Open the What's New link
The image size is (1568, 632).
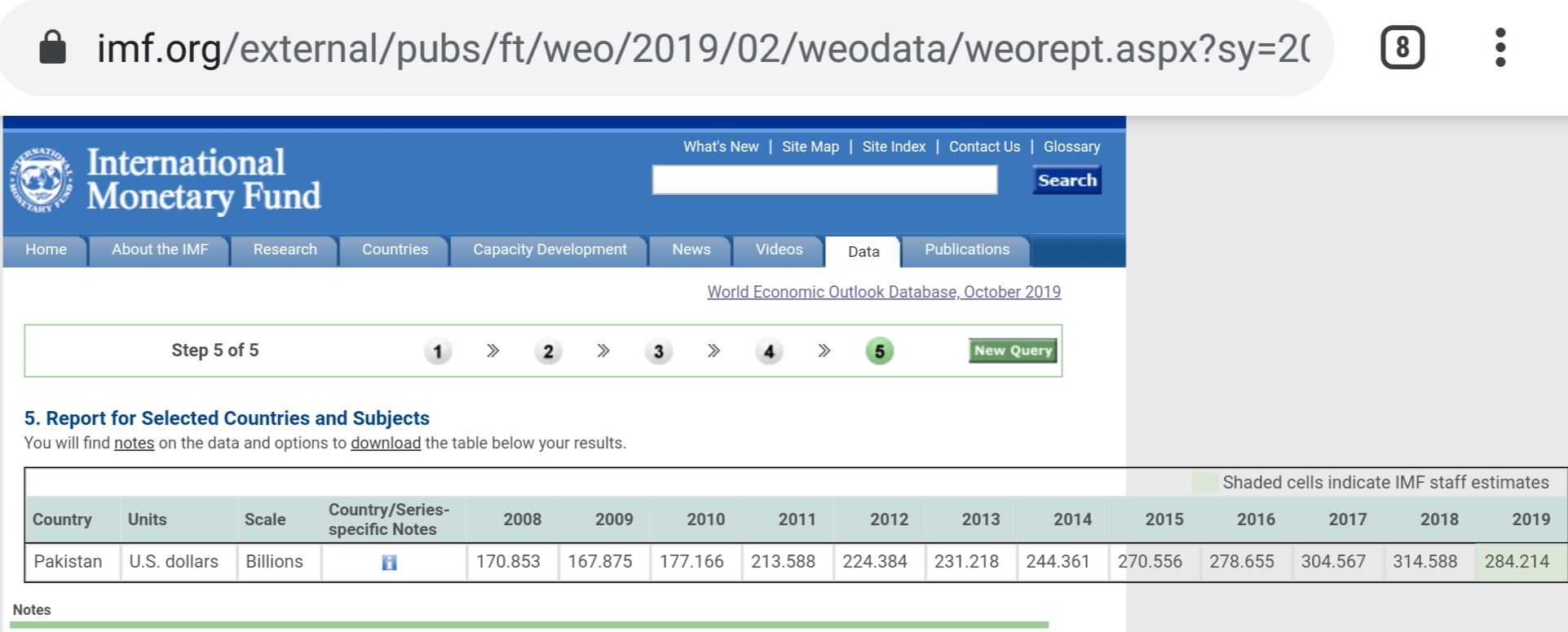point(721,147)
